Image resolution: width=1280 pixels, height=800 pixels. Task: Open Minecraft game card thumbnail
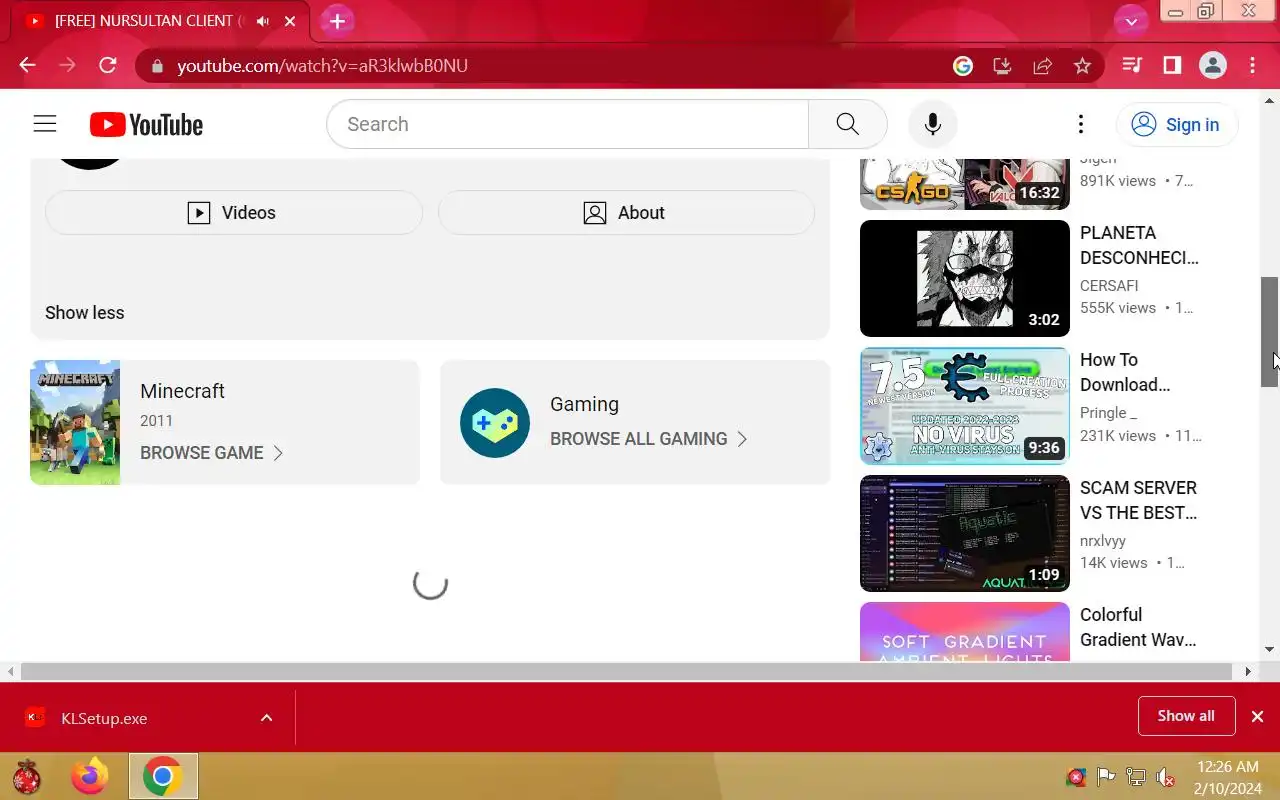click(x=75, y=422)
